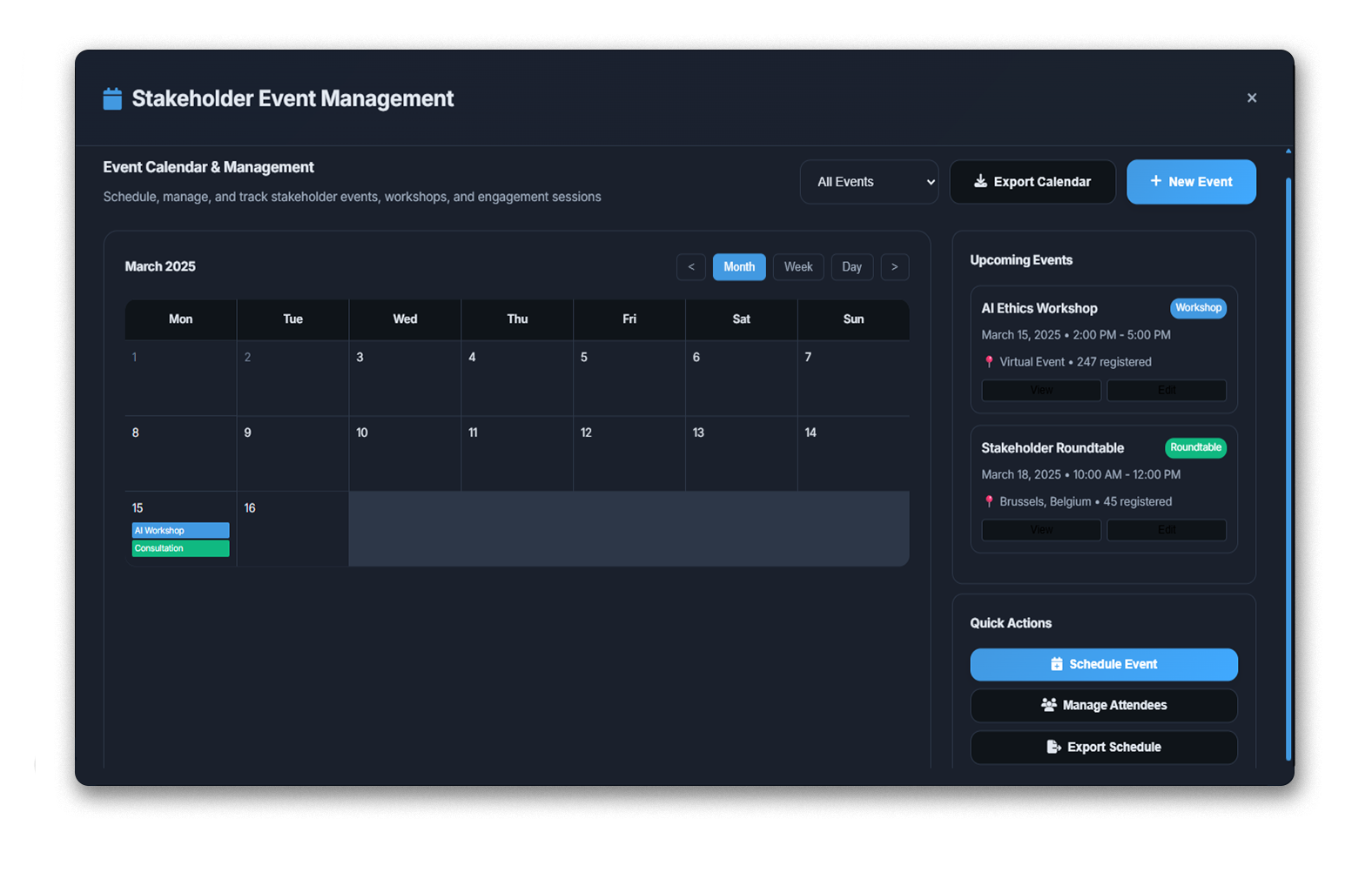This screenshot has width=1372, height=879.
Task: Click the file export icon in Export Schedule
Action: 1053,747
